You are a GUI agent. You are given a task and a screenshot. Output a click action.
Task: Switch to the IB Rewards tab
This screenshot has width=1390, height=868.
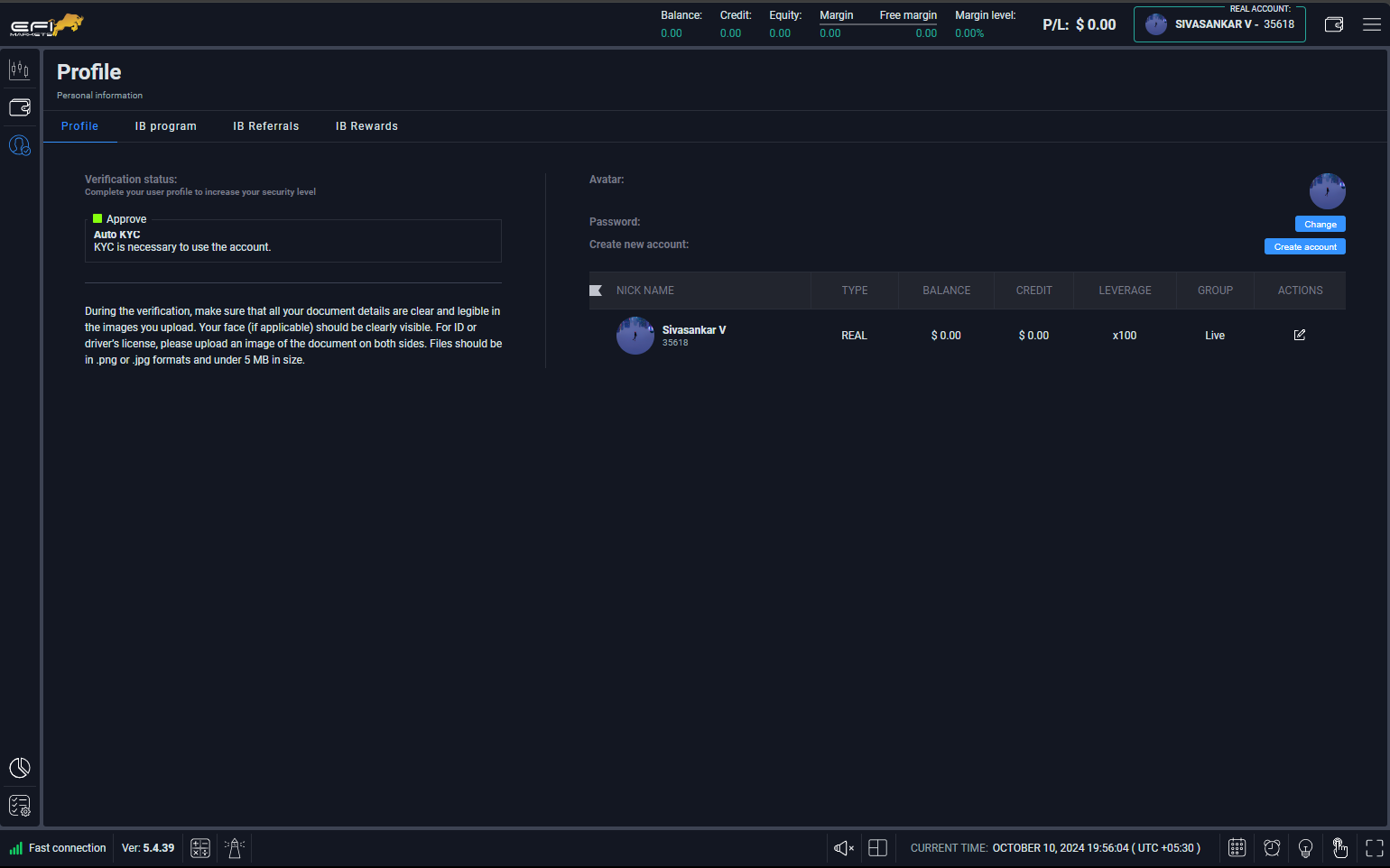tap(366, 126)
